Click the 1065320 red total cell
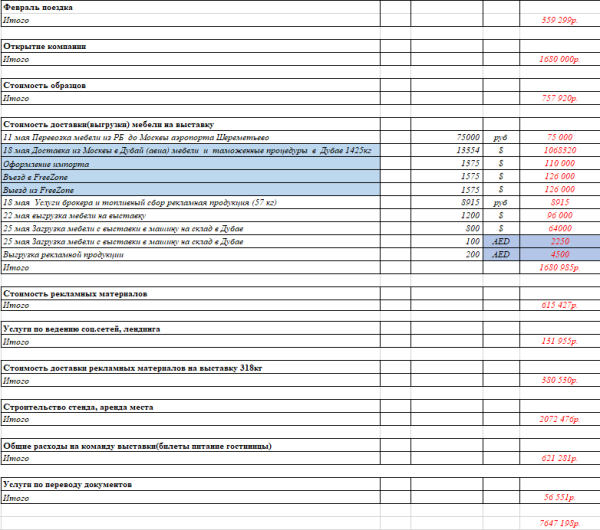 (559, 149)
